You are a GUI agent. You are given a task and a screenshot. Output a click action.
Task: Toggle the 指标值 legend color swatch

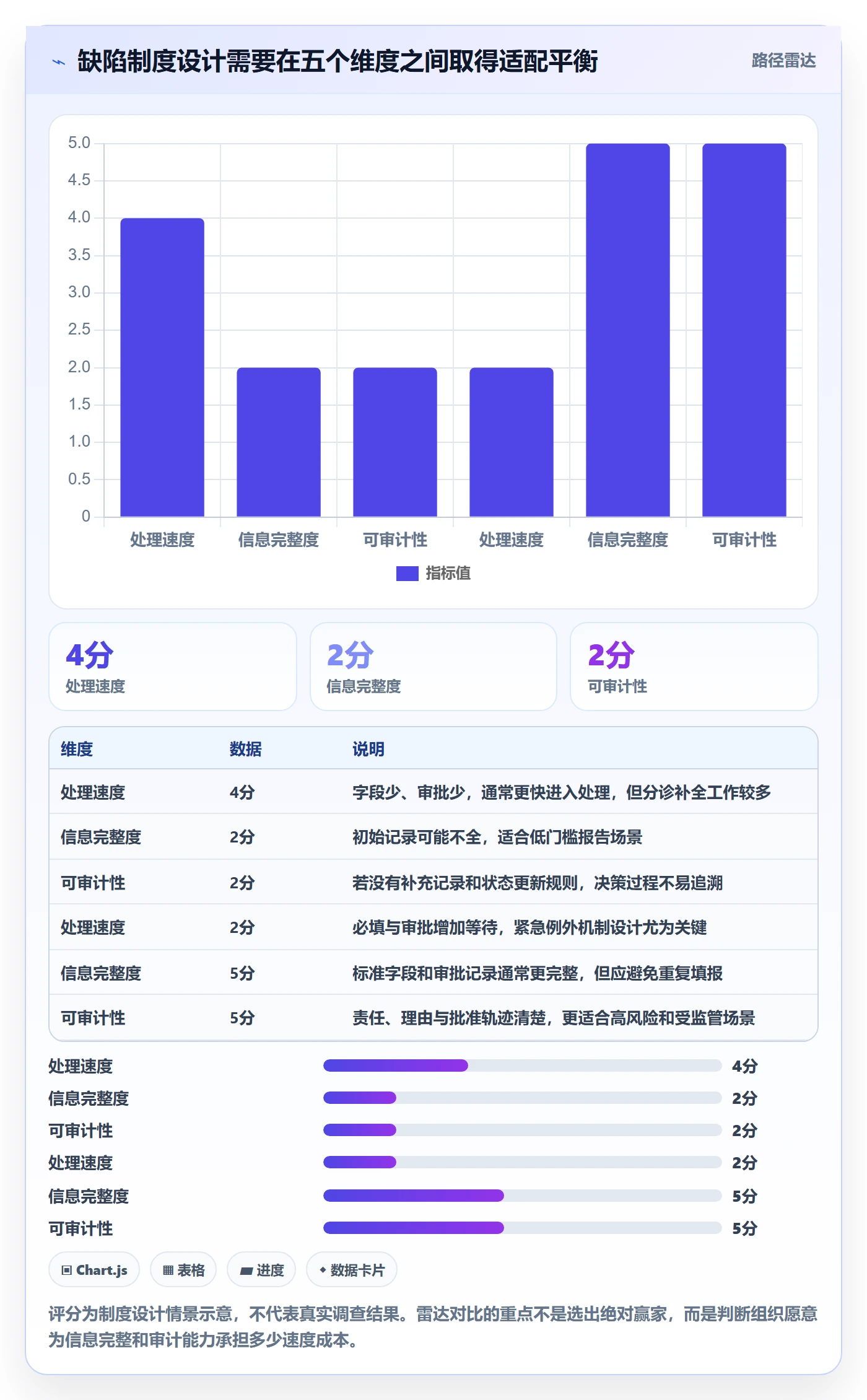point(407,574)
